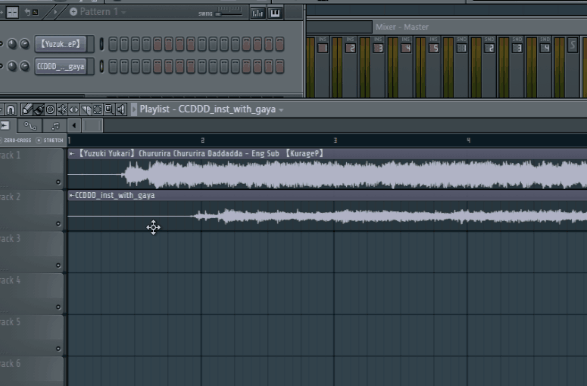This screenshot has height=386, width=587.
Task: Open the CCDDD_inst_with_gaya clip menu arrow
Action: [x=71, y=195]
